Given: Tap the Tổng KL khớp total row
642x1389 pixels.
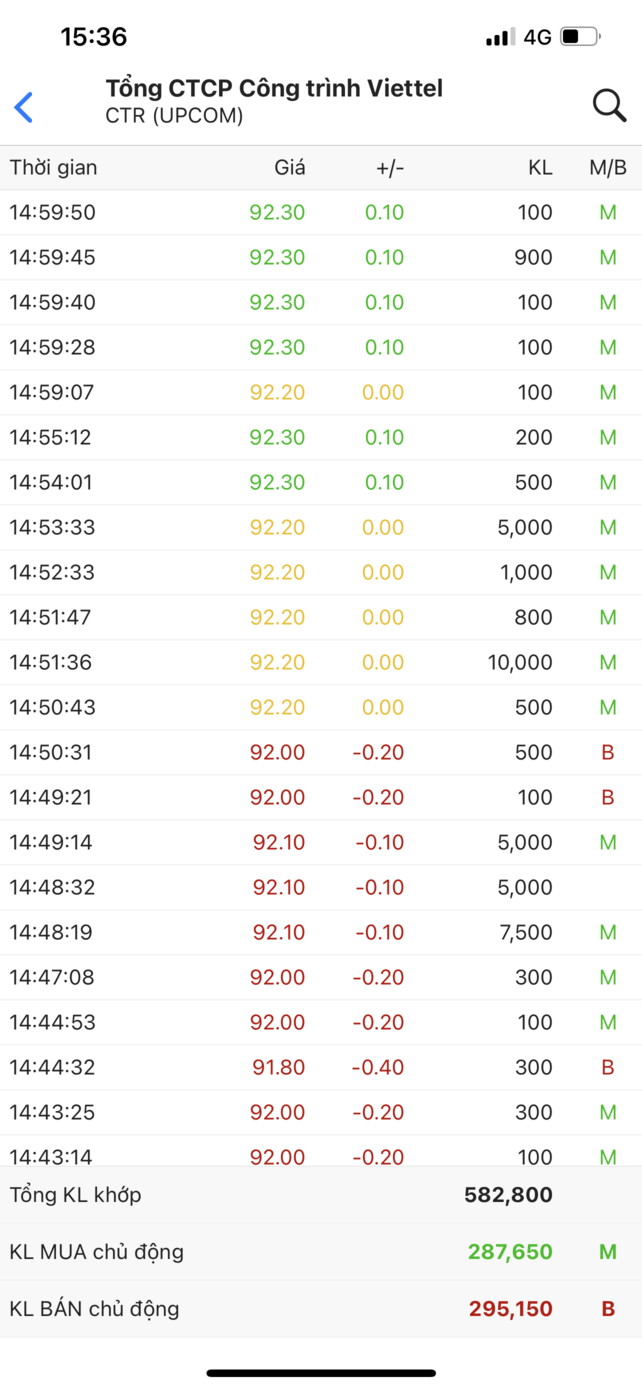Looking at the screenshot, I should point(320,1194).
